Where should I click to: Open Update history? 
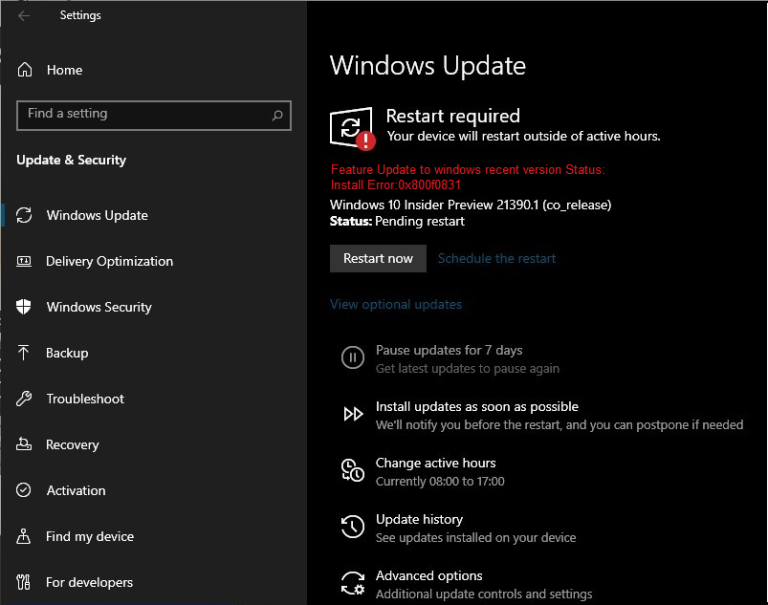419,519
